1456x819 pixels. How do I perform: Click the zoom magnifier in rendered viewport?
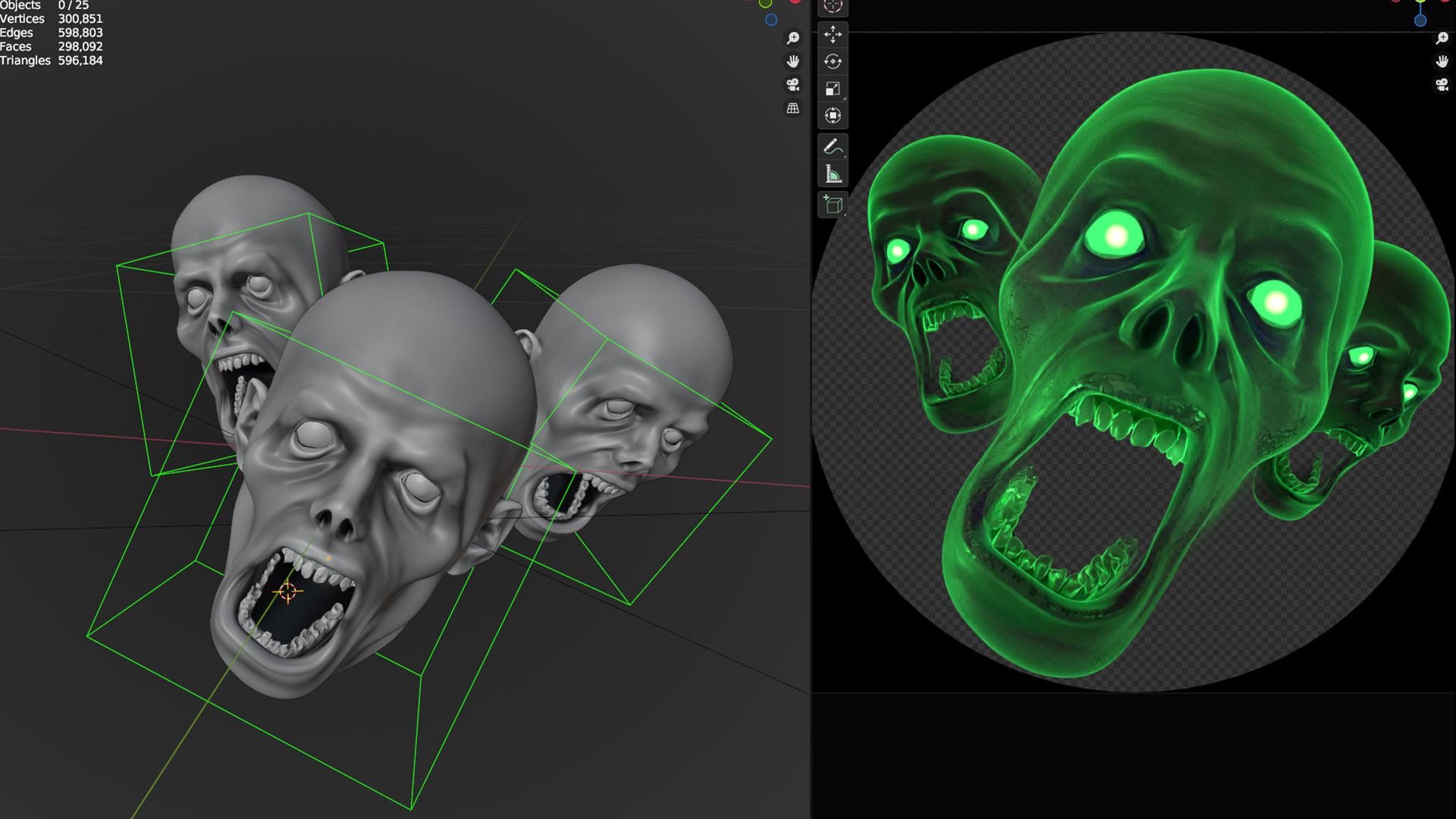tap(1442, 38)
